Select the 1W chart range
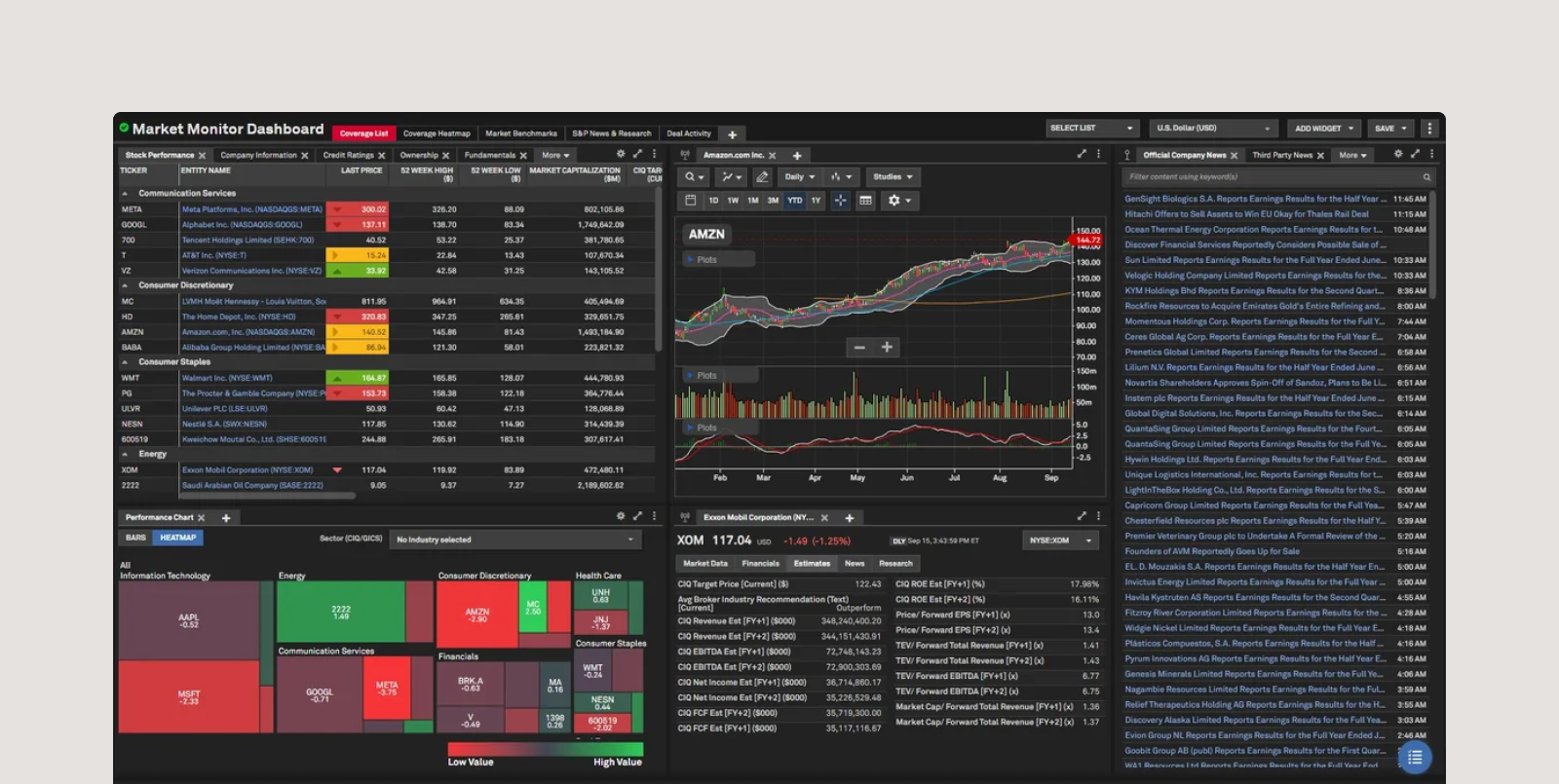 point(733,201)
